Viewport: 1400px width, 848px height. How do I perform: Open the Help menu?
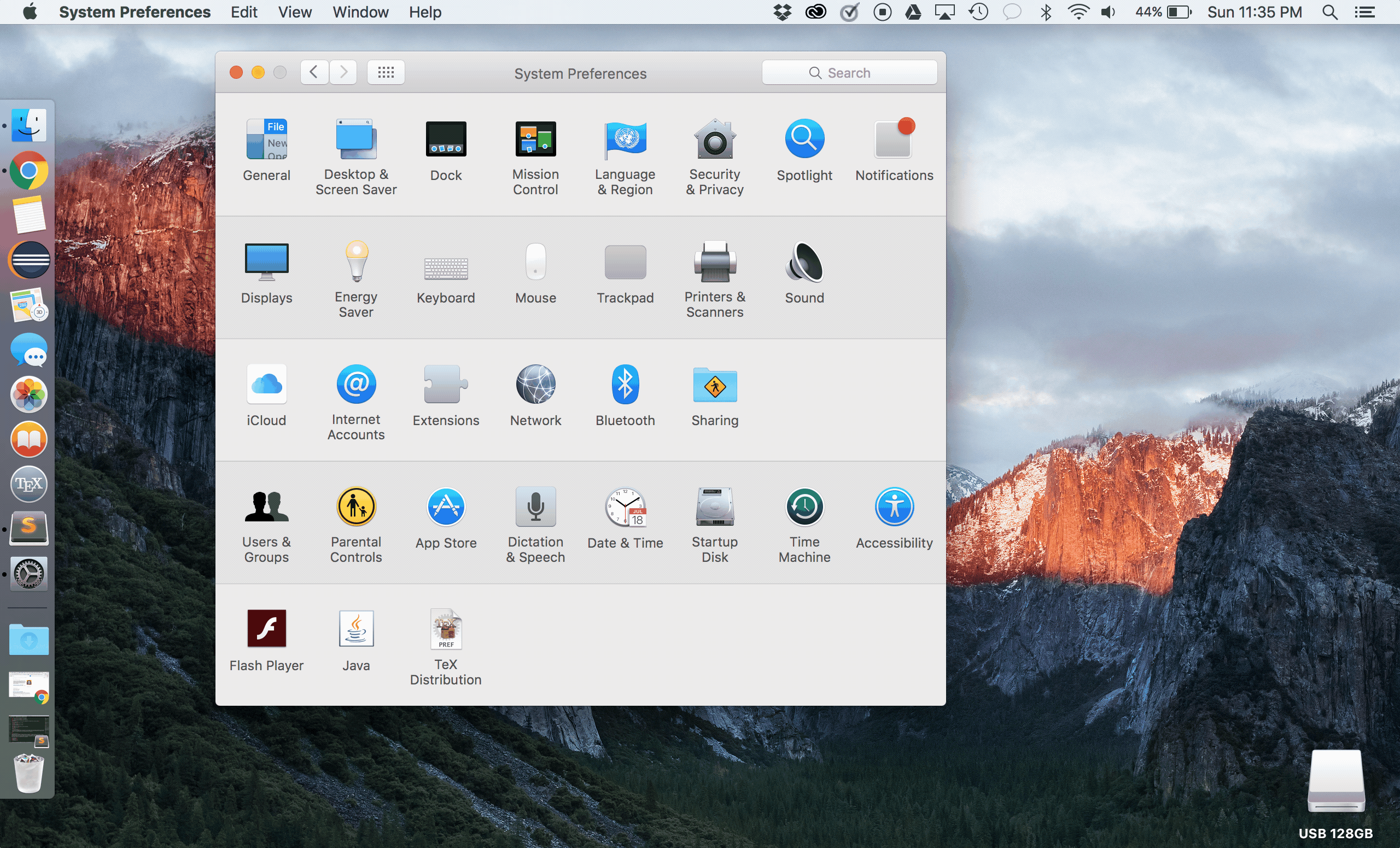coord(425,12)
